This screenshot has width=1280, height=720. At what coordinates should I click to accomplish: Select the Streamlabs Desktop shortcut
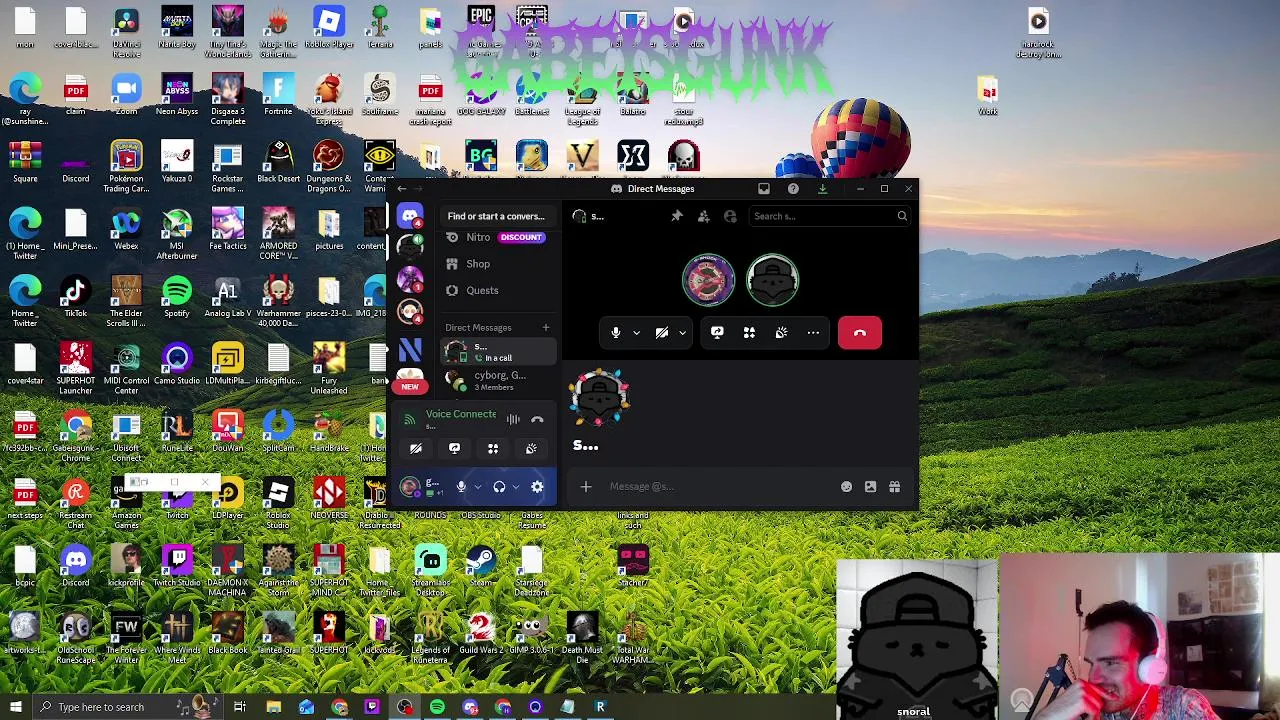(430, 572)
